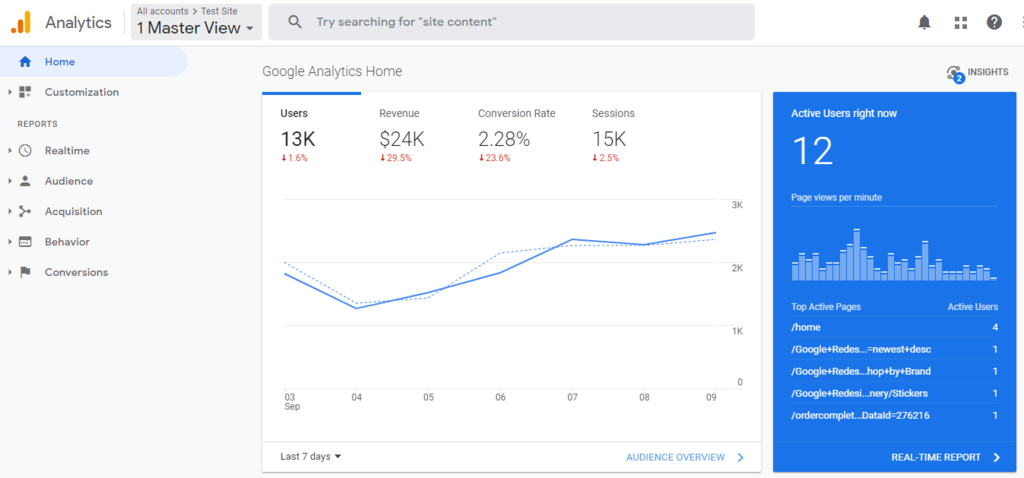
Task: Open Acquisition reports menu item
Action: click(73, 212)
